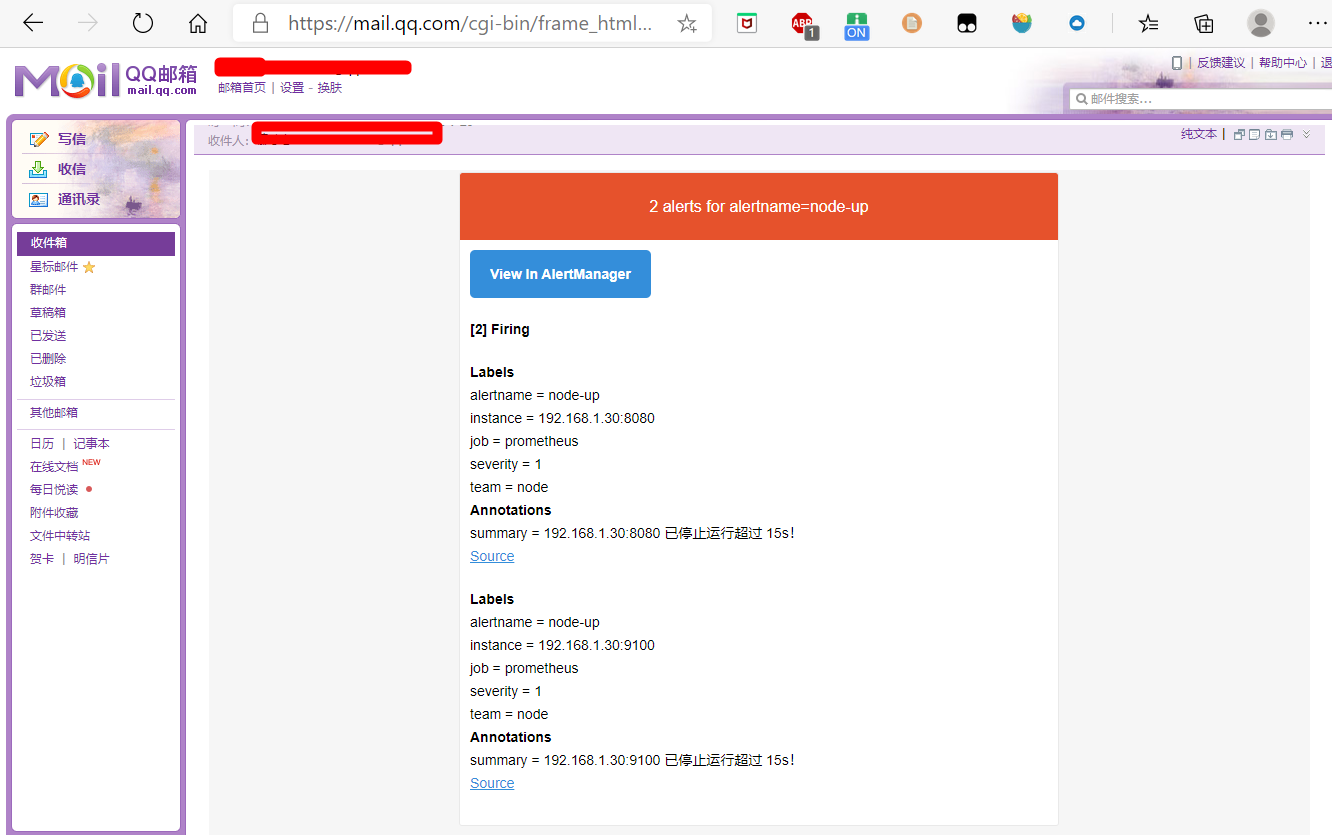Open the 群邮件 folder
1332x835 pixels.
48,290
